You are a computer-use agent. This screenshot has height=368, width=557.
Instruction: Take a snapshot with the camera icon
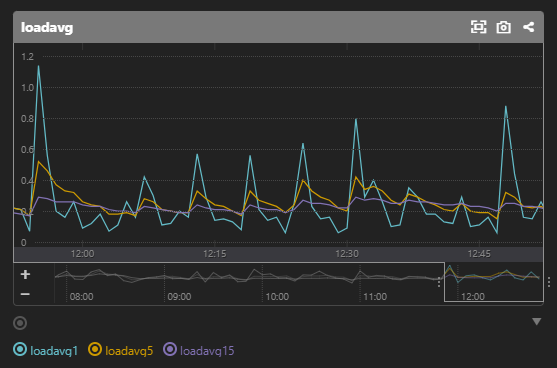click(x=503, y=27)
